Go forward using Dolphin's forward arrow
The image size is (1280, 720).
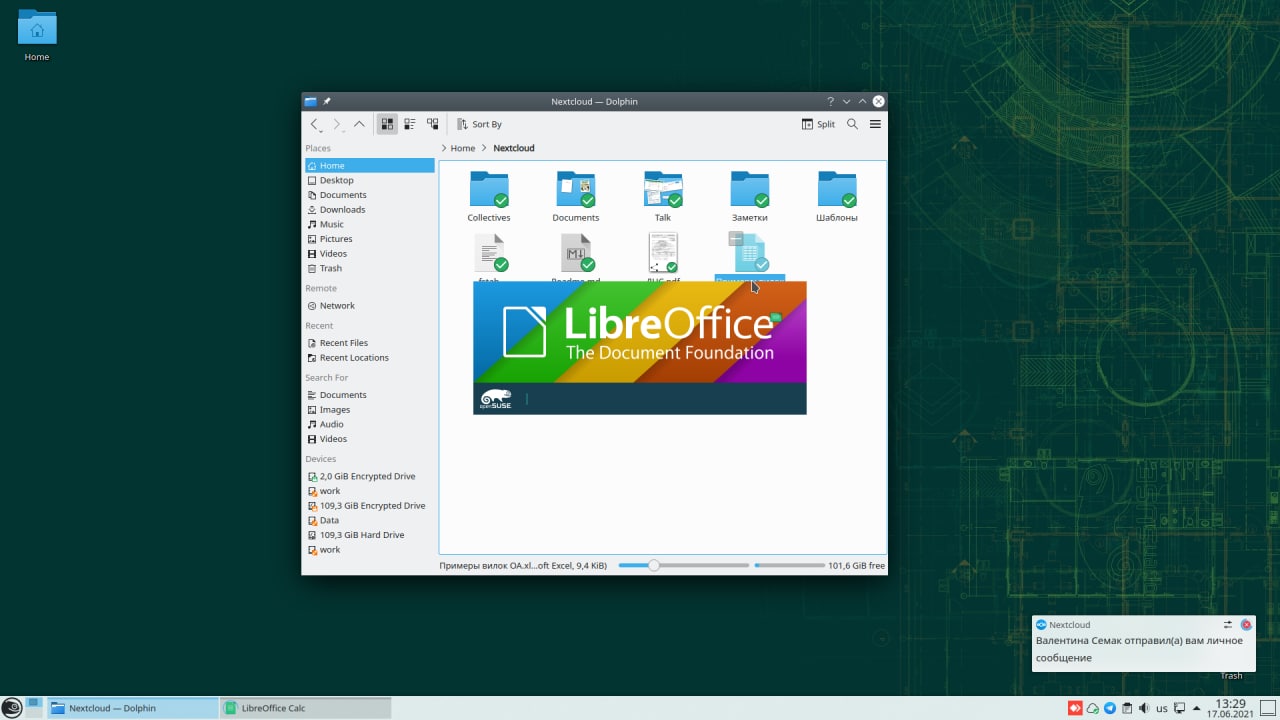(337, 124)
